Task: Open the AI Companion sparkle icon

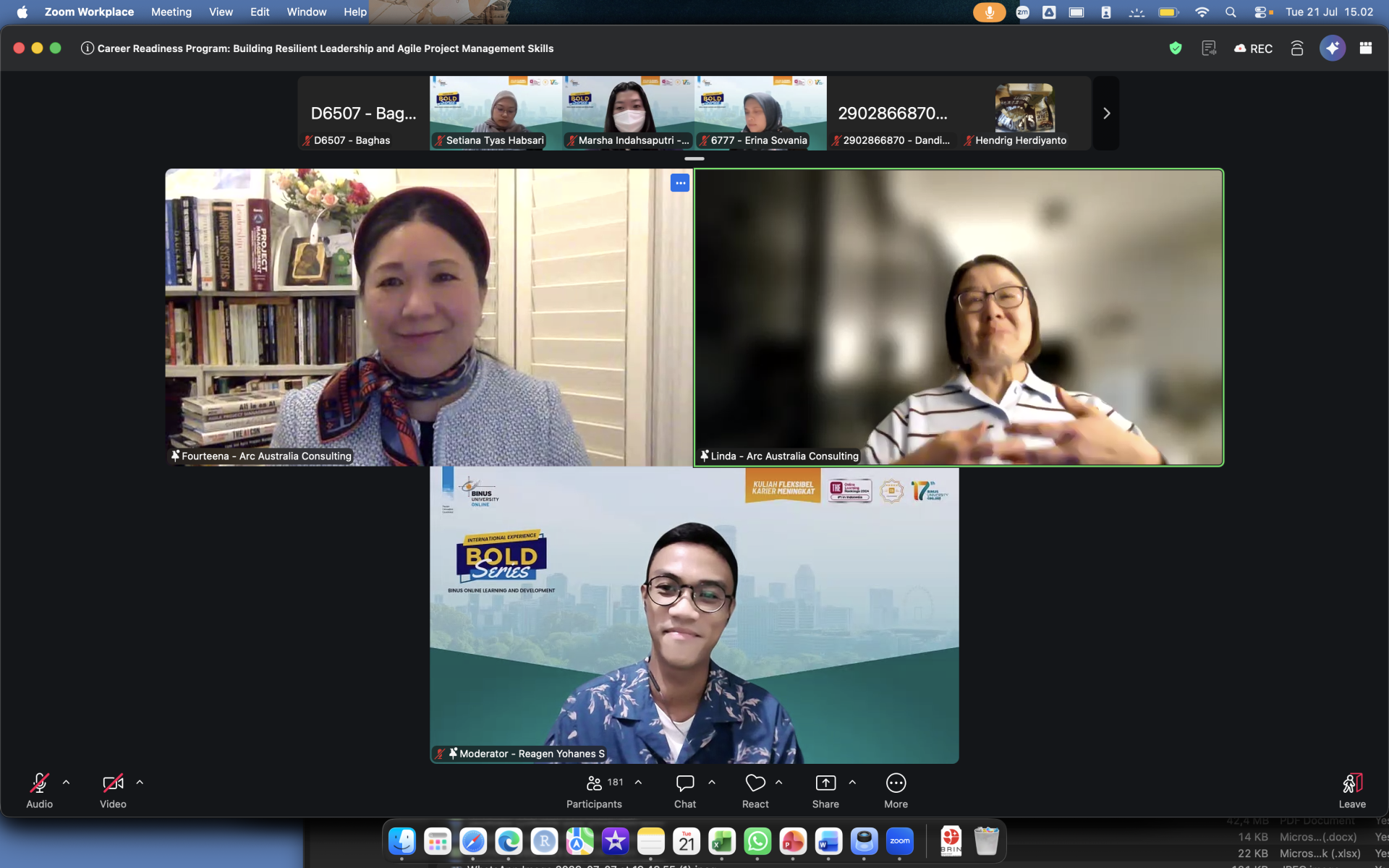Action: pyautogui.click(x=1333, y=48)
